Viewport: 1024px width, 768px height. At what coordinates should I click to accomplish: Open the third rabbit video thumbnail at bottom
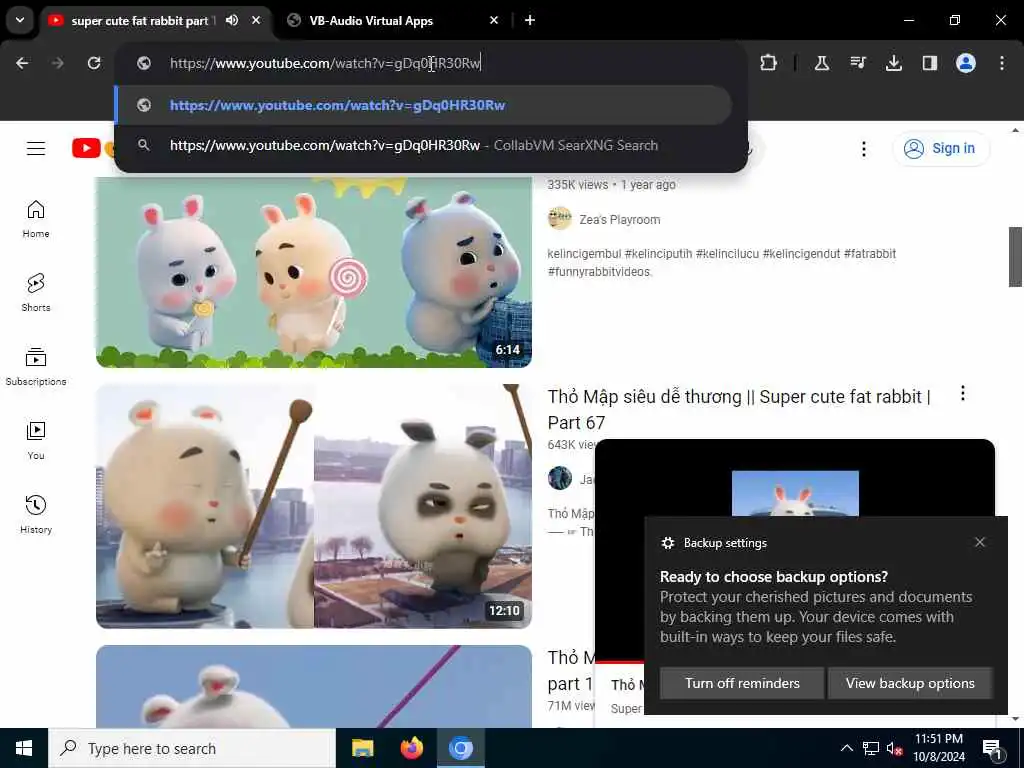click(313, 686)
